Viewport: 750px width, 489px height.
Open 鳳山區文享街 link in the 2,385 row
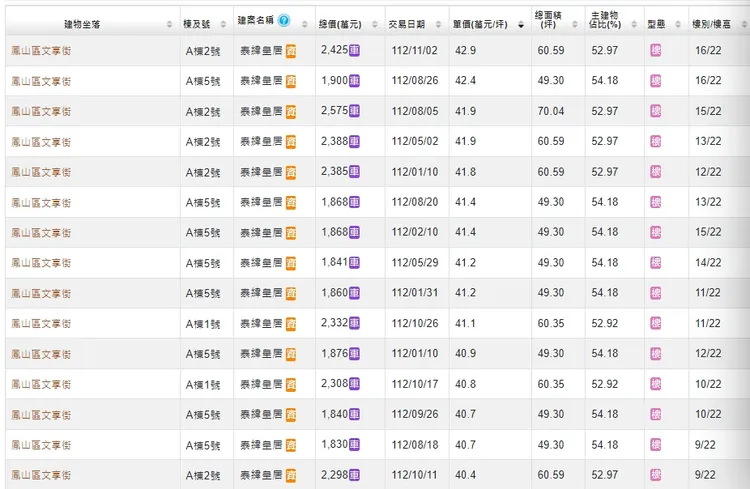pos(41,172)
